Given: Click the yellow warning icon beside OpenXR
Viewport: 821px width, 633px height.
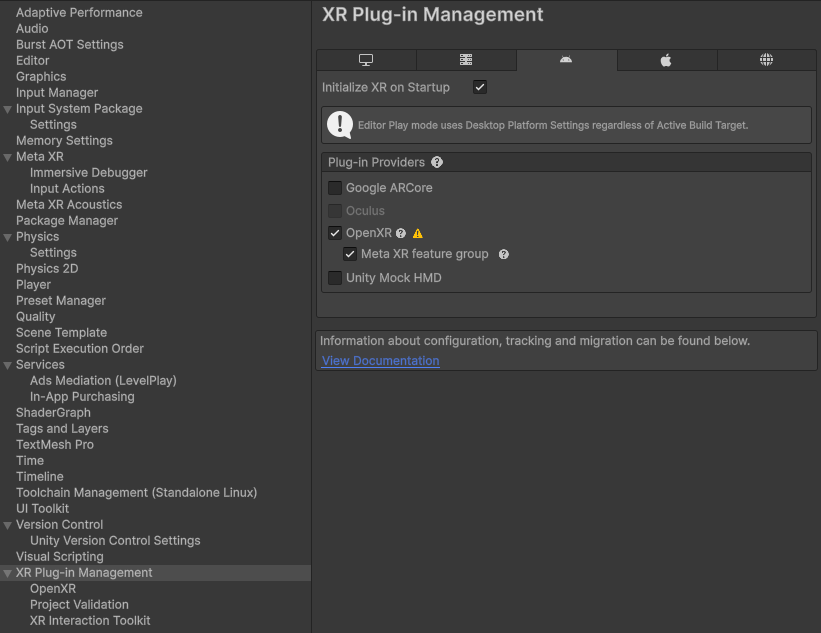Looking at the screenshot, I should [417, 234].
